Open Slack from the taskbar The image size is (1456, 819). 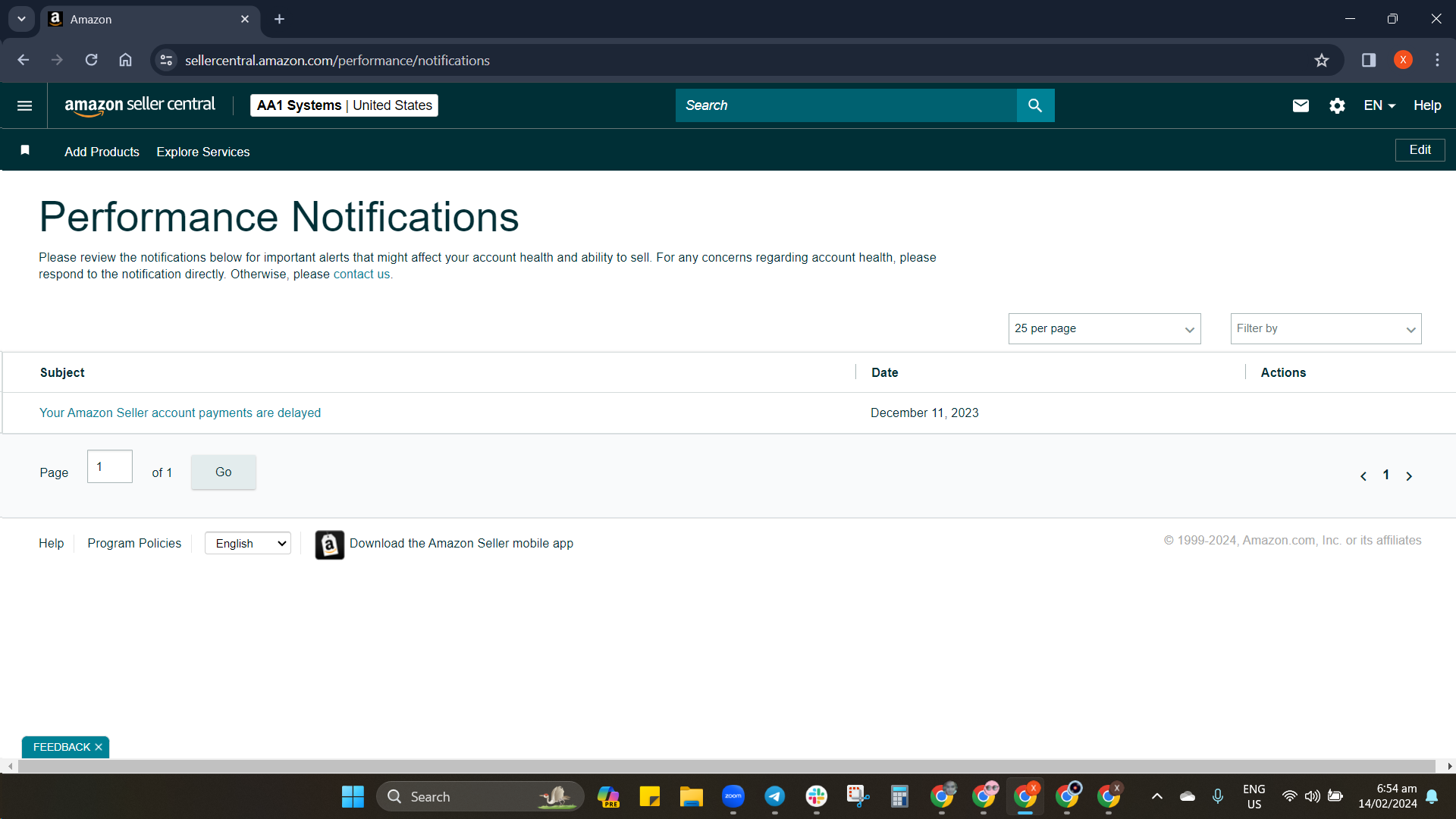click(x=816, y=796)
